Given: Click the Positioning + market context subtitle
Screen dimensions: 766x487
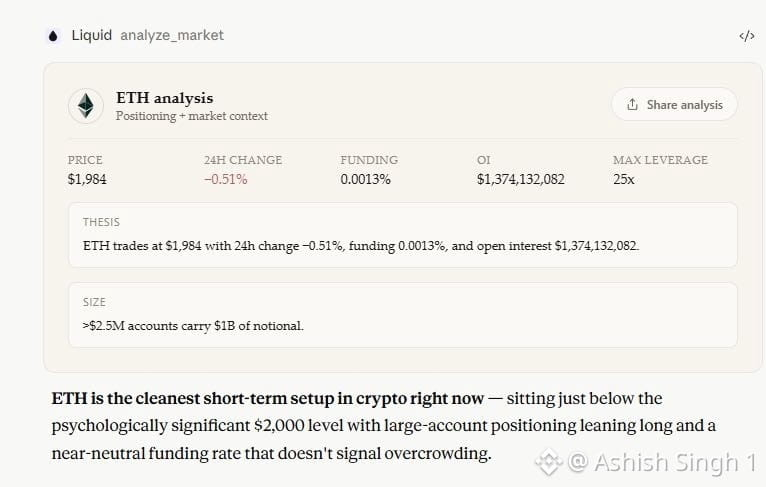Looking at the screenshot, I should pyautogui.click(x=192, y=116).
